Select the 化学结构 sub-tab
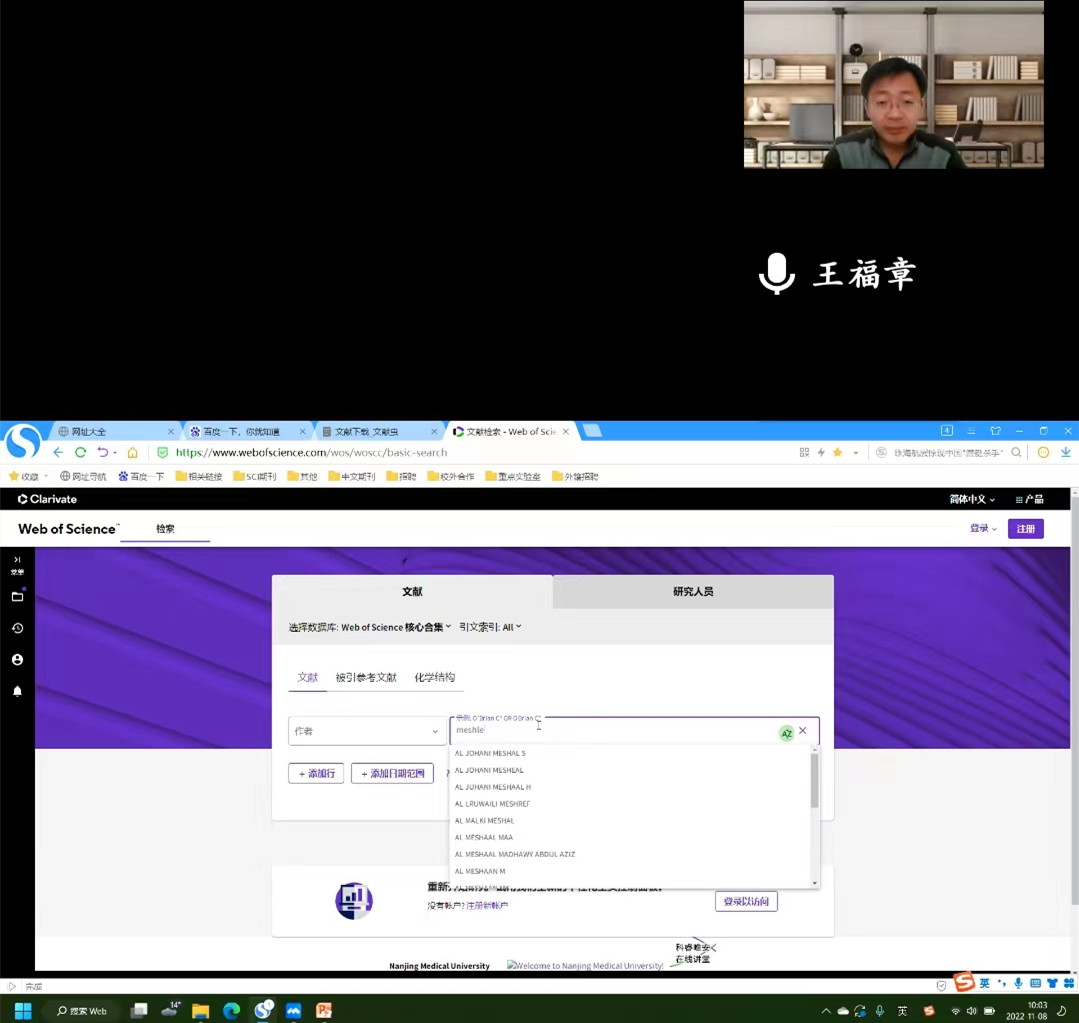The width and height of the screenshot is (1079, 1023). point(434,678)
